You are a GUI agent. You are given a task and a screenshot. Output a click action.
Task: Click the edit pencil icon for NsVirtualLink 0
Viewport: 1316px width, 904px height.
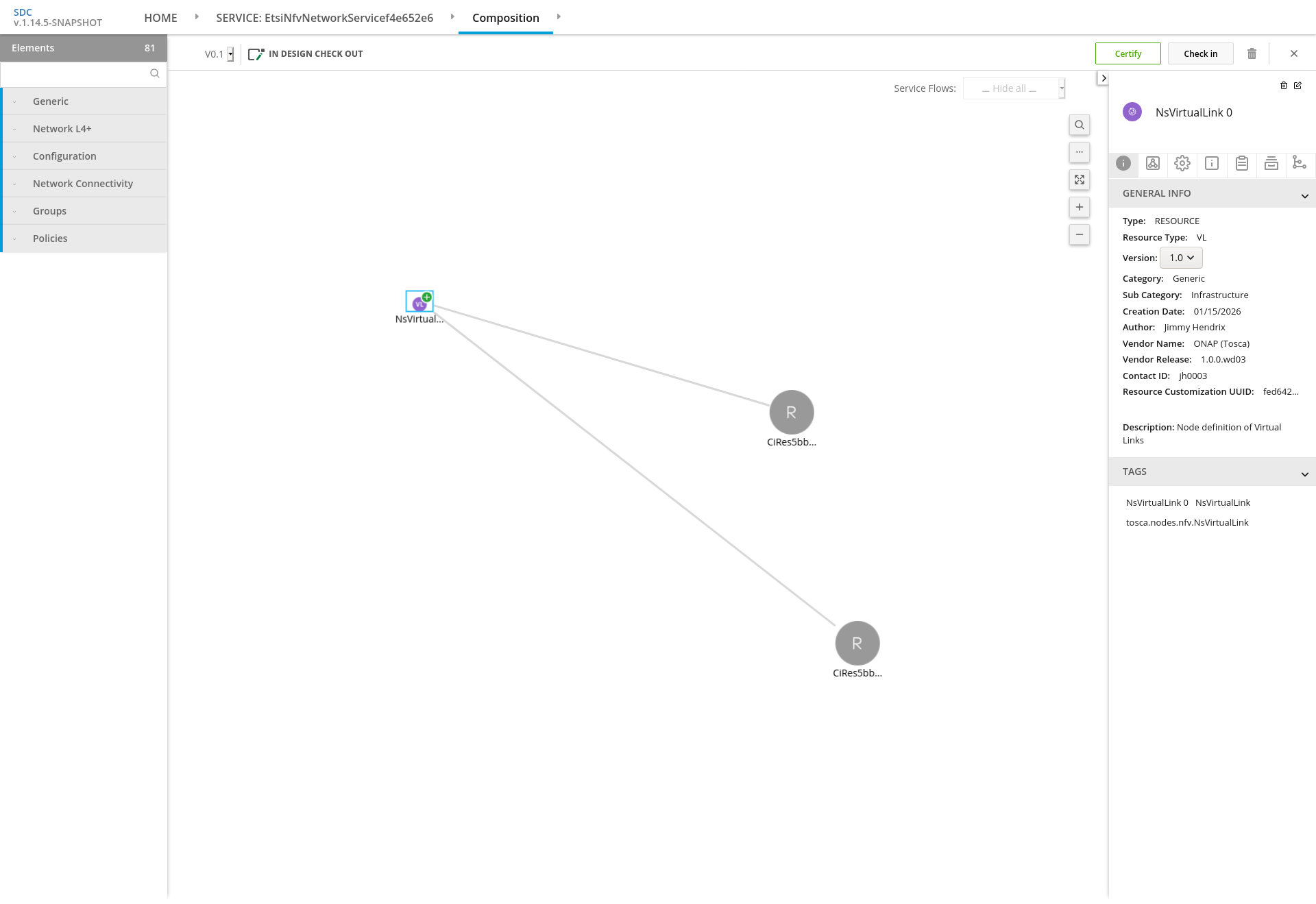point(1297,86)
